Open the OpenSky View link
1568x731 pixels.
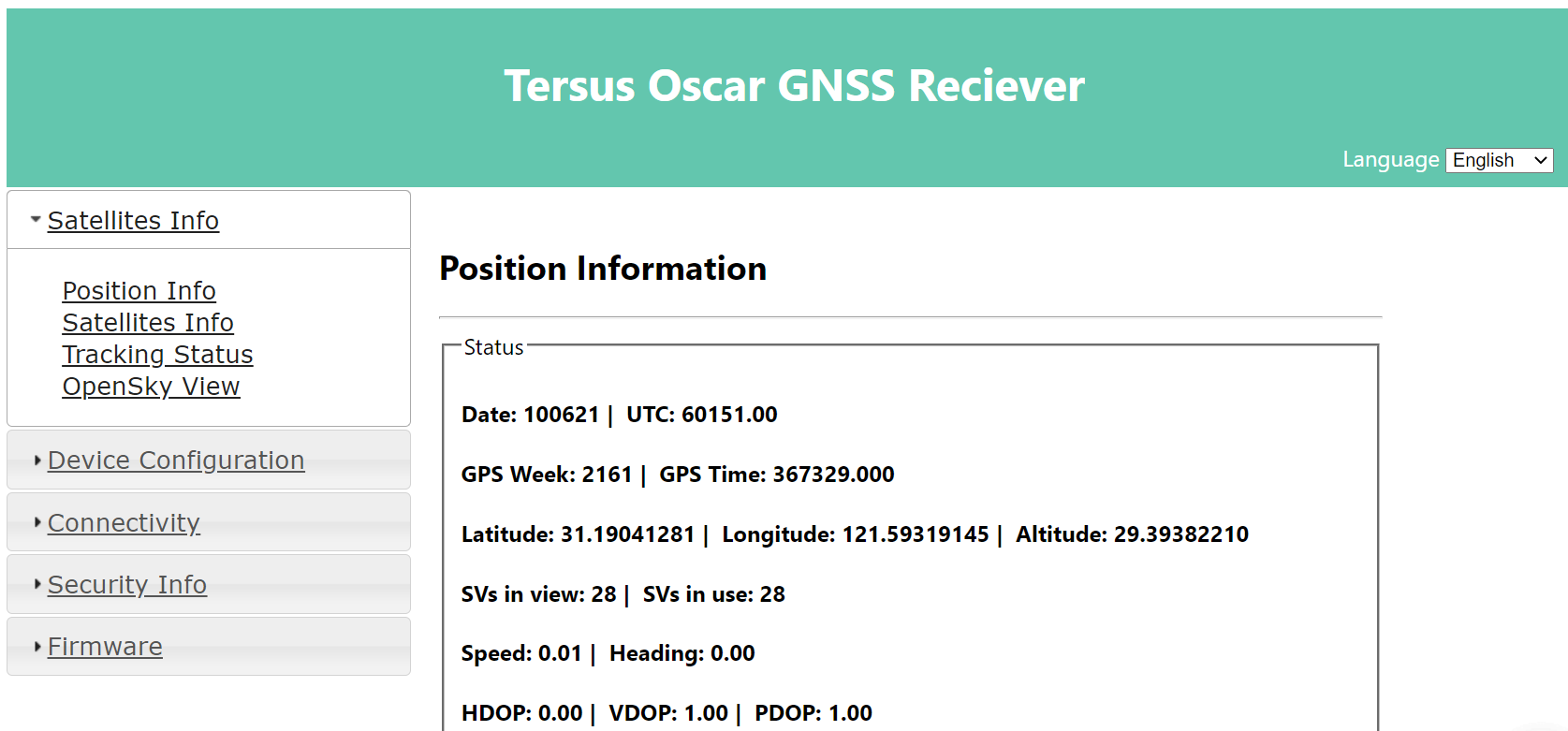pos(151,387)
